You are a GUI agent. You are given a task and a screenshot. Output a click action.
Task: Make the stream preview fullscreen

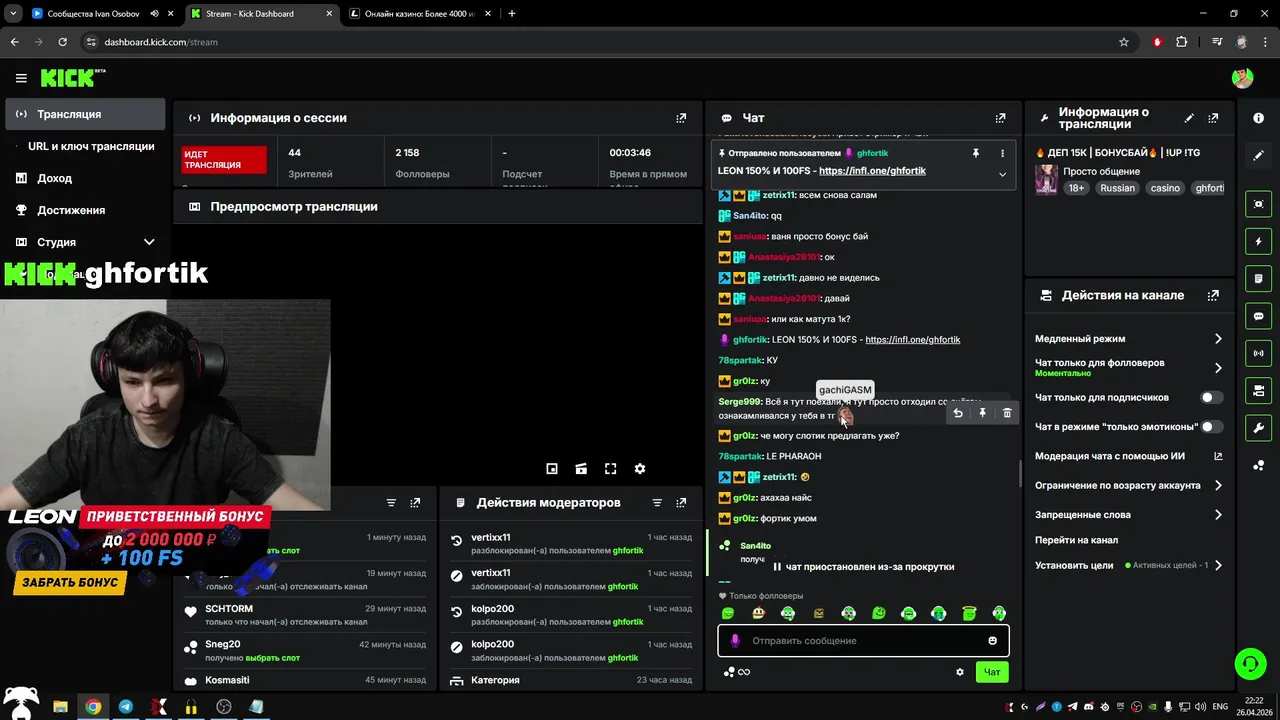point(610,469)
